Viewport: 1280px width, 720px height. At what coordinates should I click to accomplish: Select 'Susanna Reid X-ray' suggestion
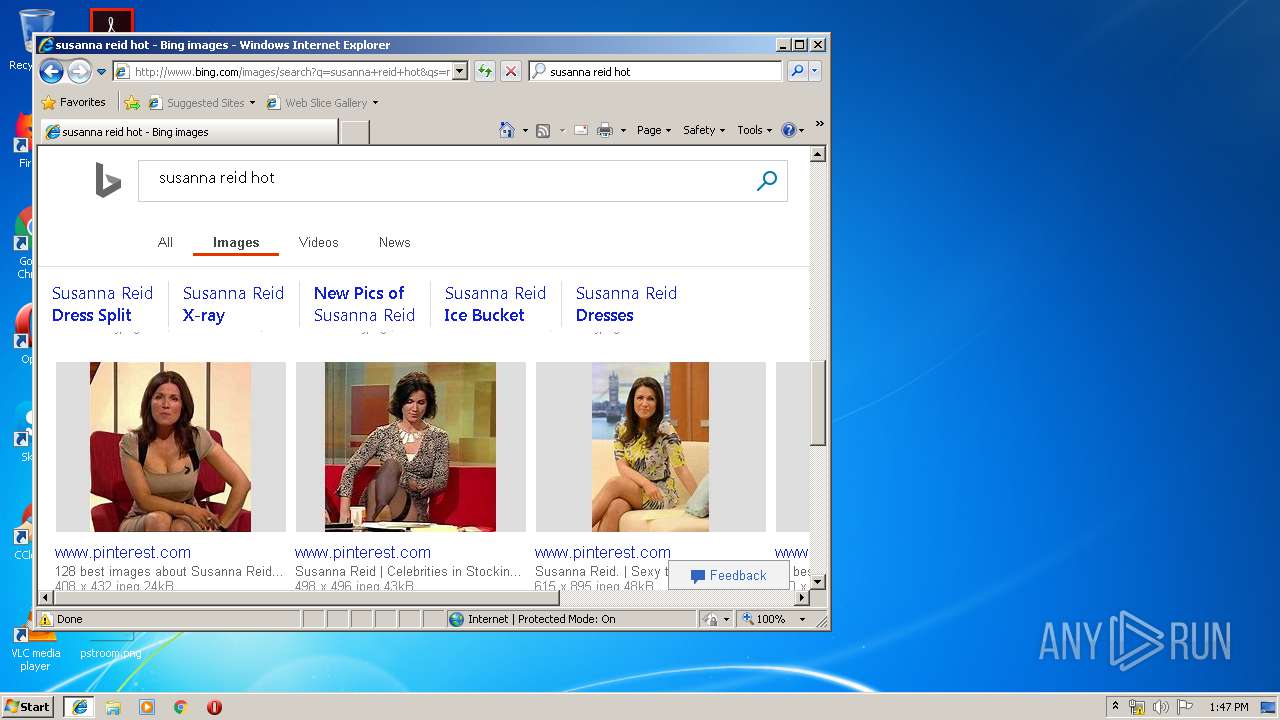coord(233,304)
